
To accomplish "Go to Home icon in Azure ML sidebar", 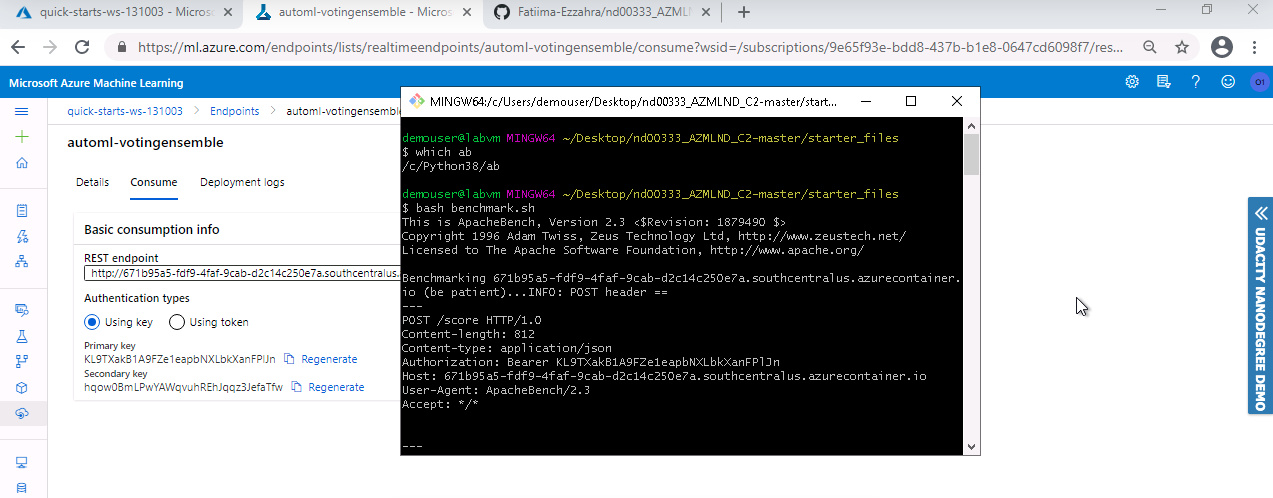I will (22, 163).
